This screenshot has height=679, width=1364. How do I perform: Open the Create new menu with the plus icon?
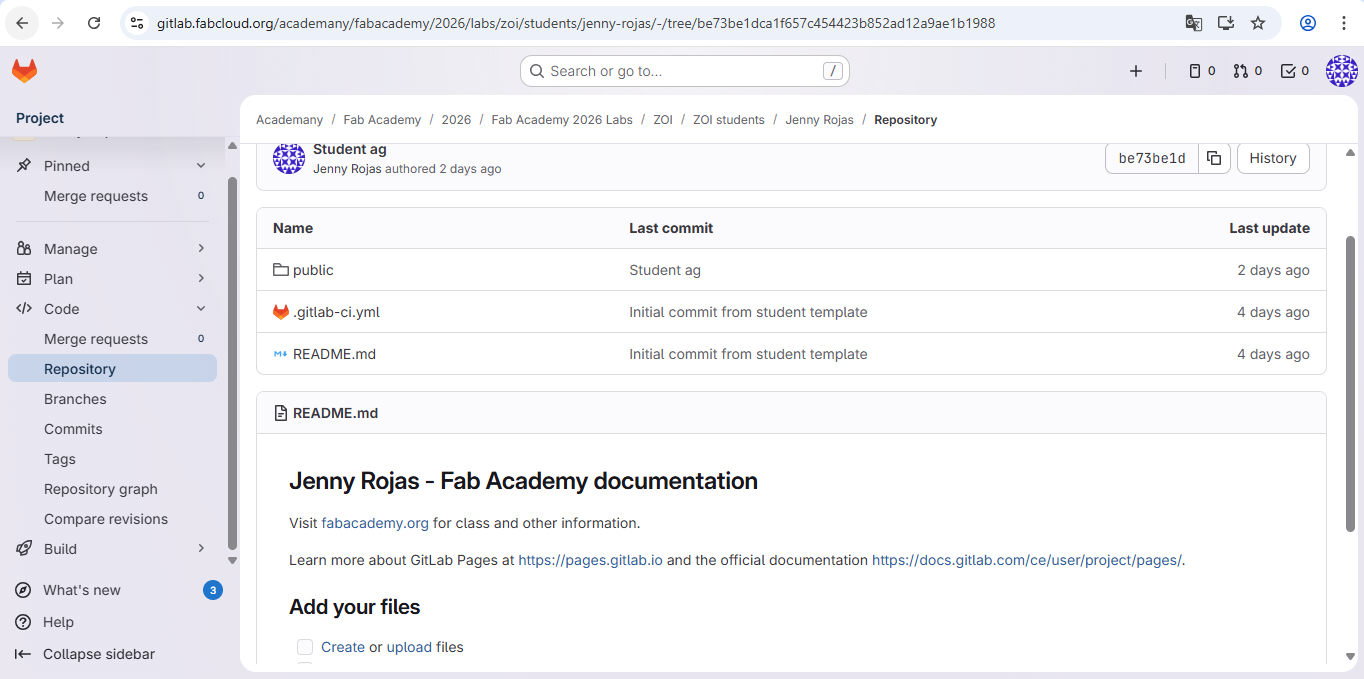(1136, 71)
